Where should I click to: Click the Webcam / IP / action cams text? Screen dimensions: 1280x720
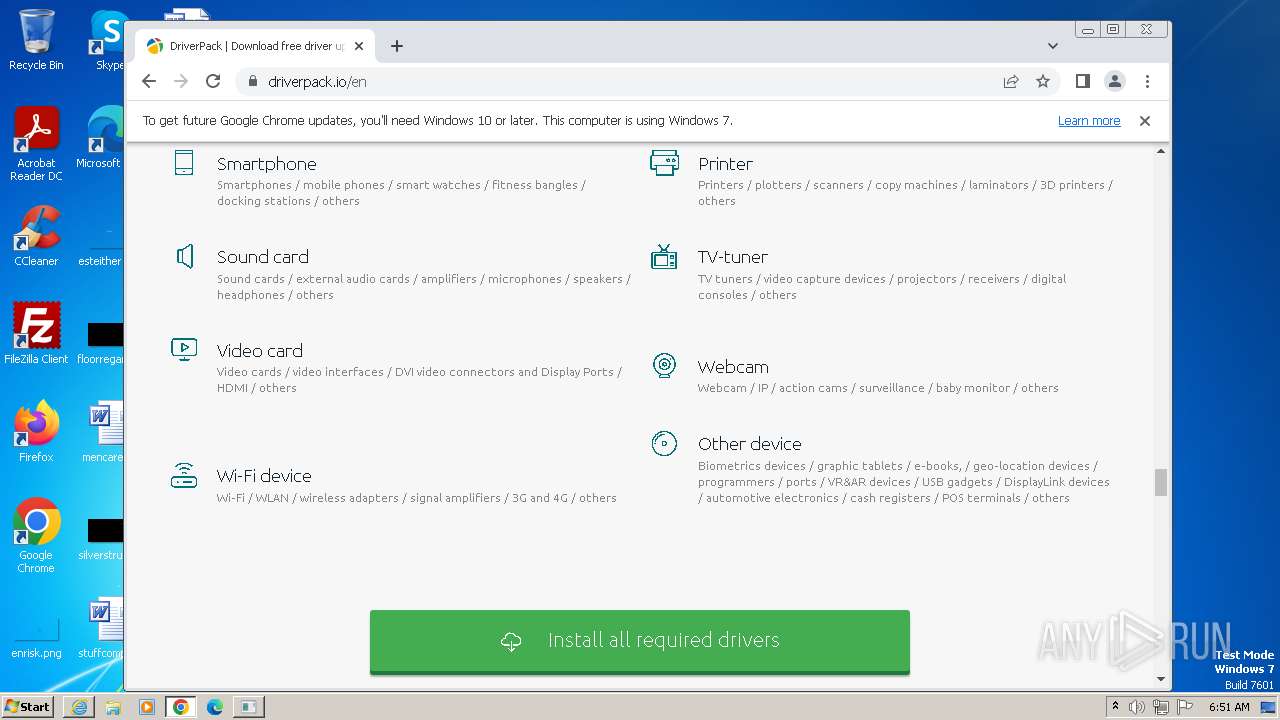click(878, 388)
